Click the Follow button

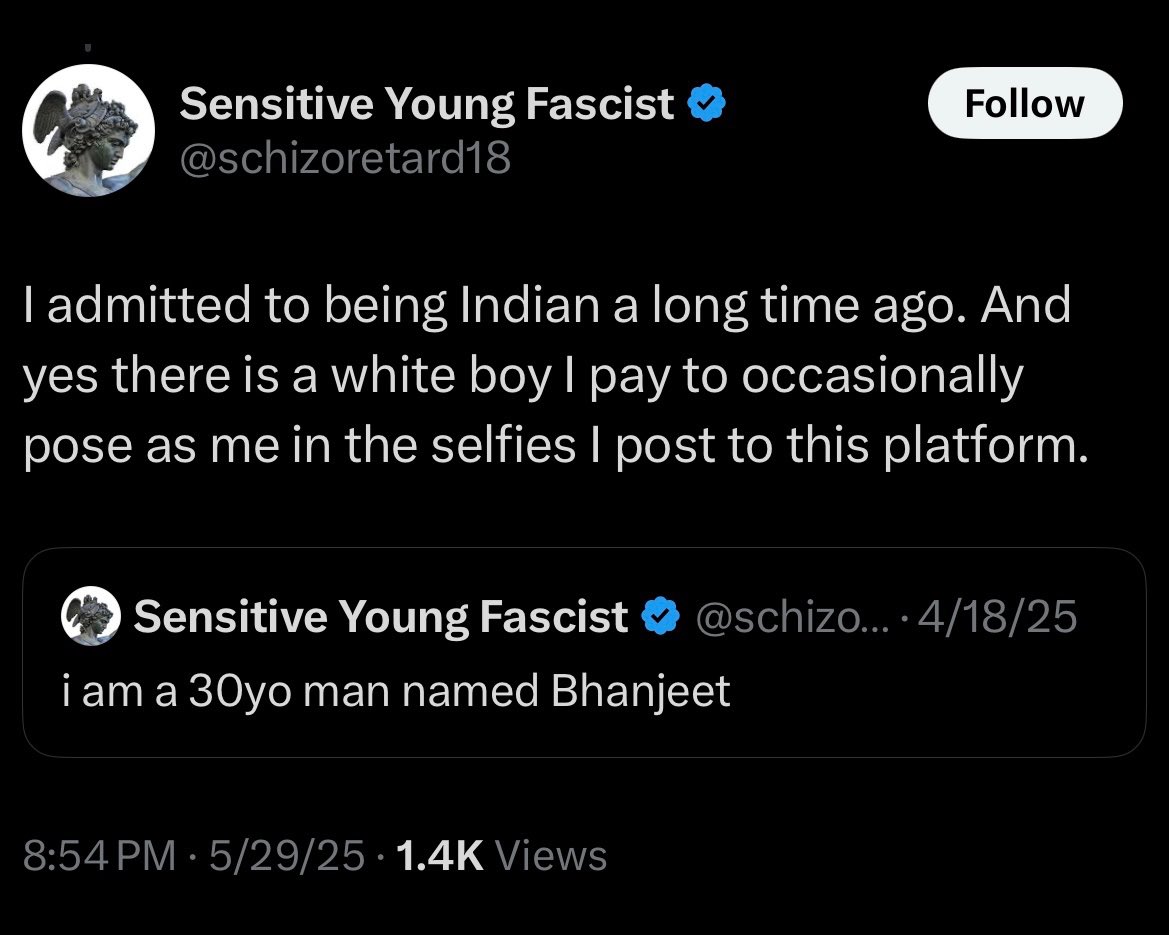tap(1024, 103)
